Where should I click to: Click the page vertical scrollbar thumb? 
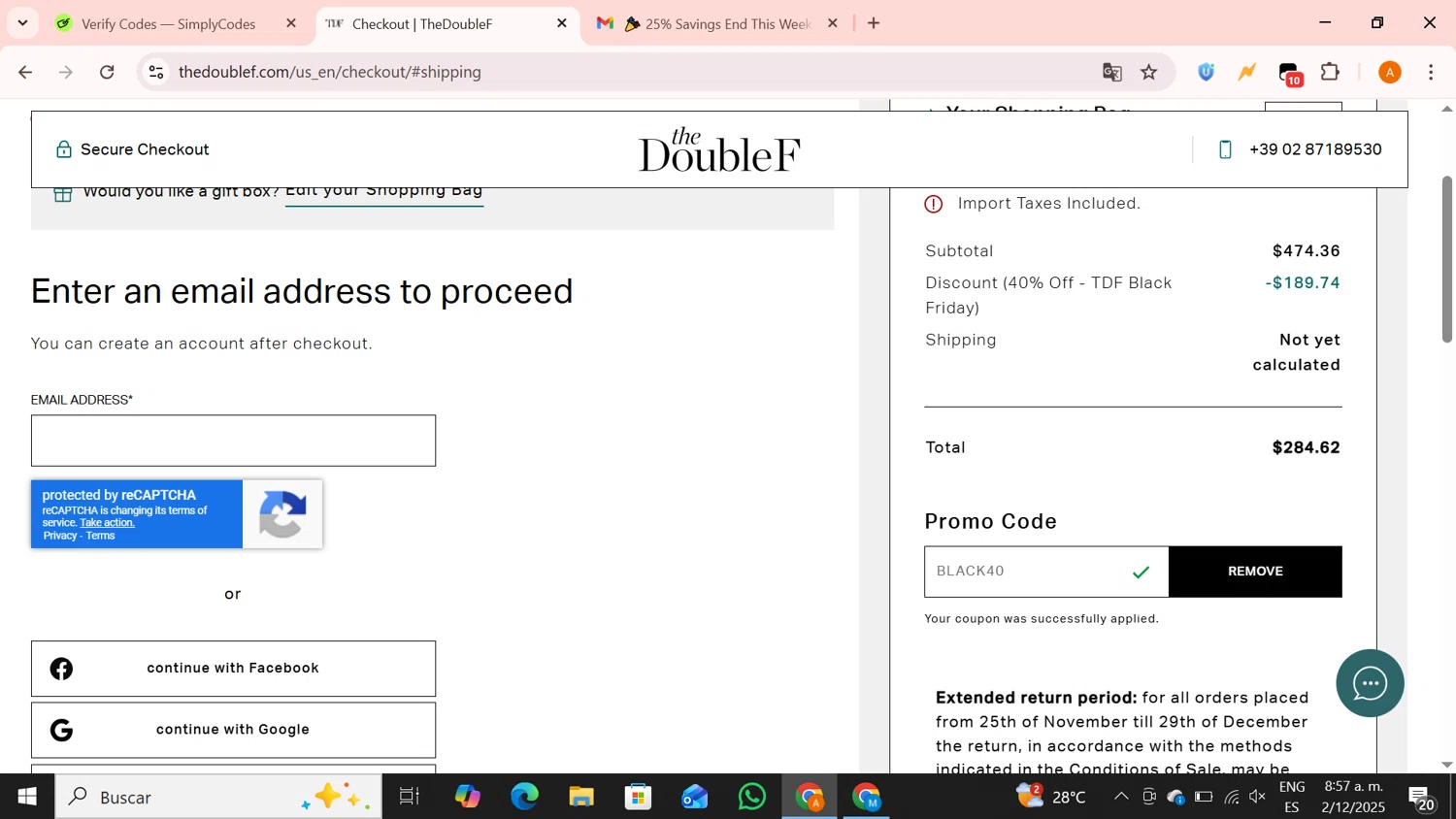coord(1446,259)
